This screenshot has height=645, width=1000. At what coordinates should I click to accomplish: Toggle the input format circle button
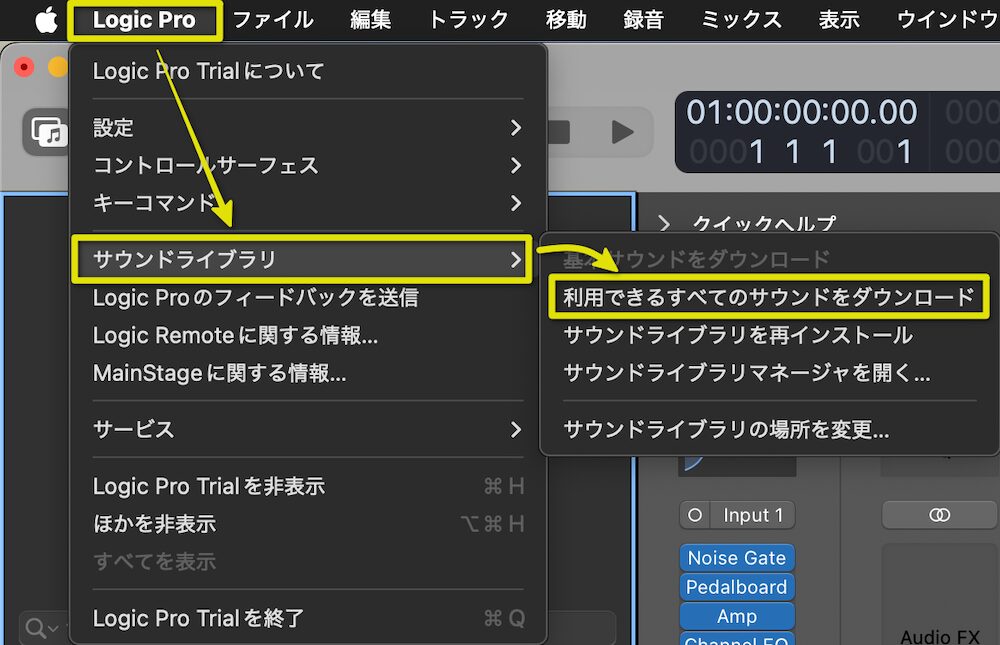695,515
